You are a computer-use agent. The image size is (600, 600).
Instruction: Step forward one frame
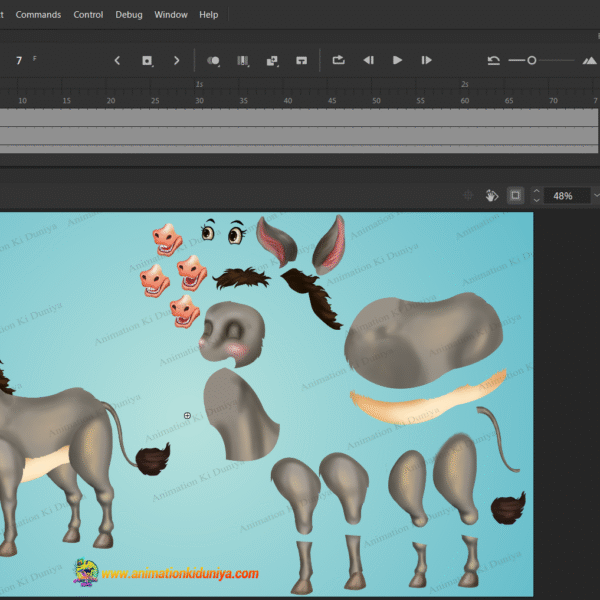[426, 60]
